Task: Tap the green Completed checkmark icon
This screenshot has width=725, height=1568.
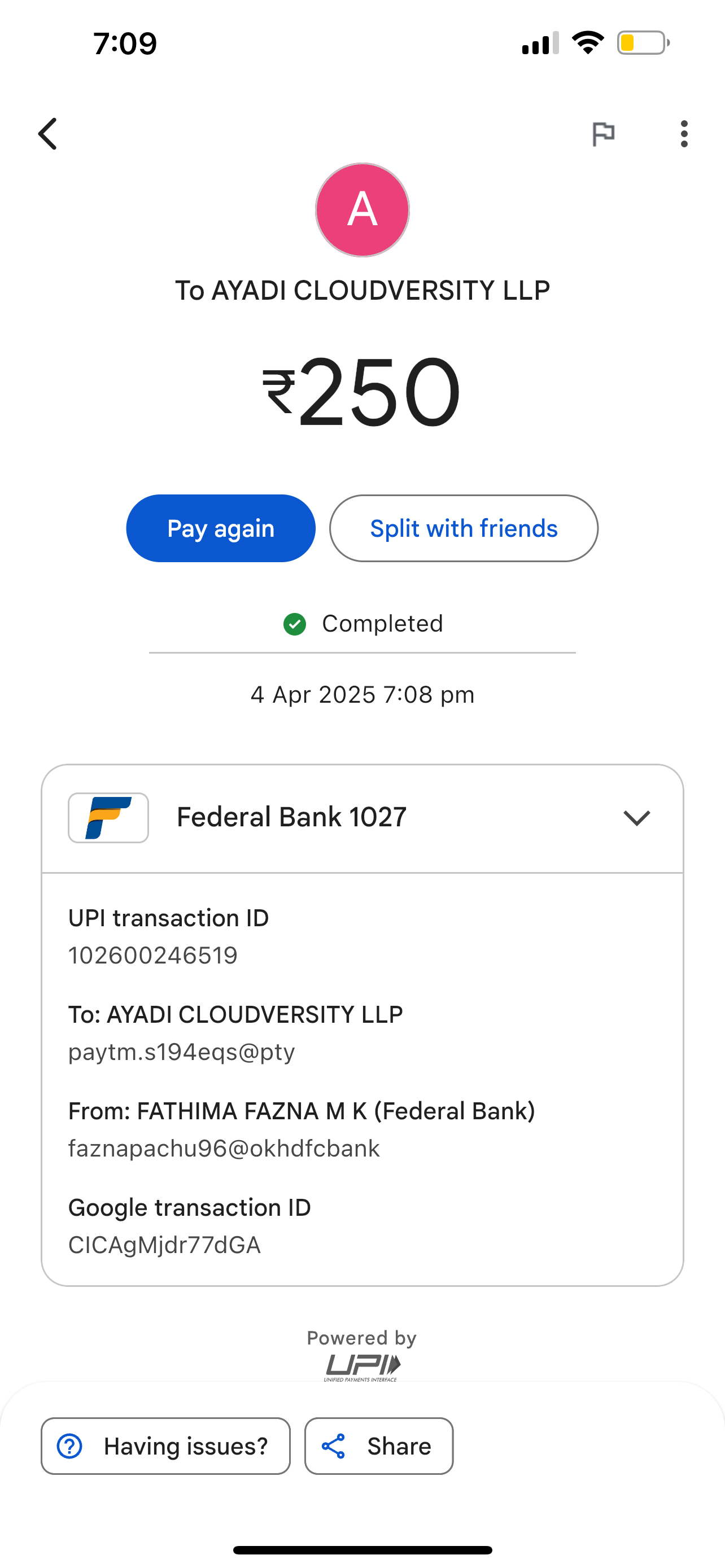Action: coord(295,624)
